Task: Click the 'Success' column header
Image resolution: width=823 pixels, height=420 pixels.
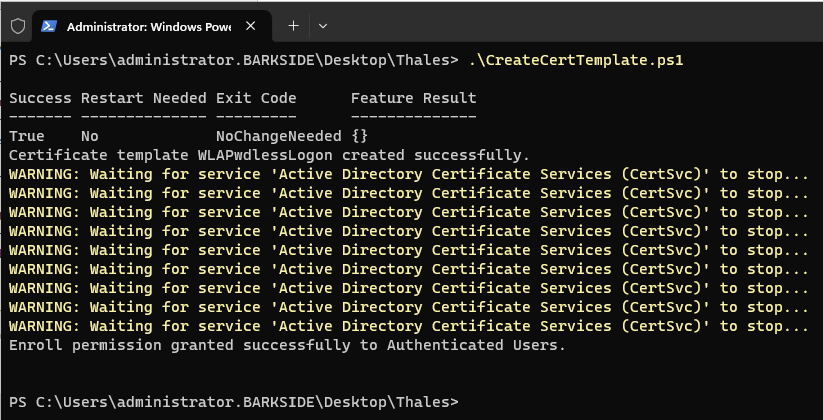Action: 39,98
